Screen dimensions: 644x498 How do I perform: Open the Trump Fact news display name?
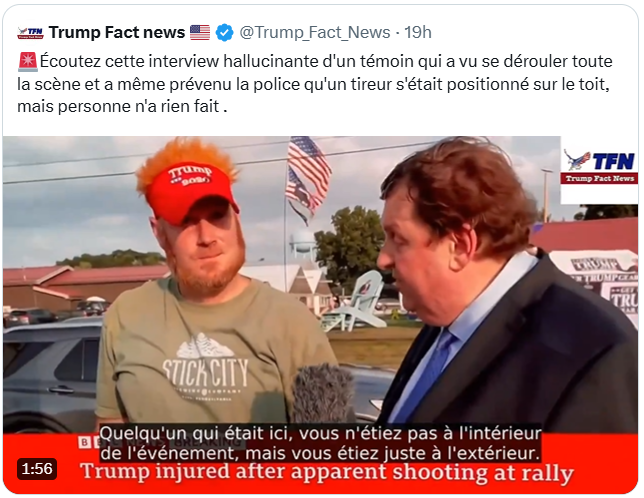(117, 32)
